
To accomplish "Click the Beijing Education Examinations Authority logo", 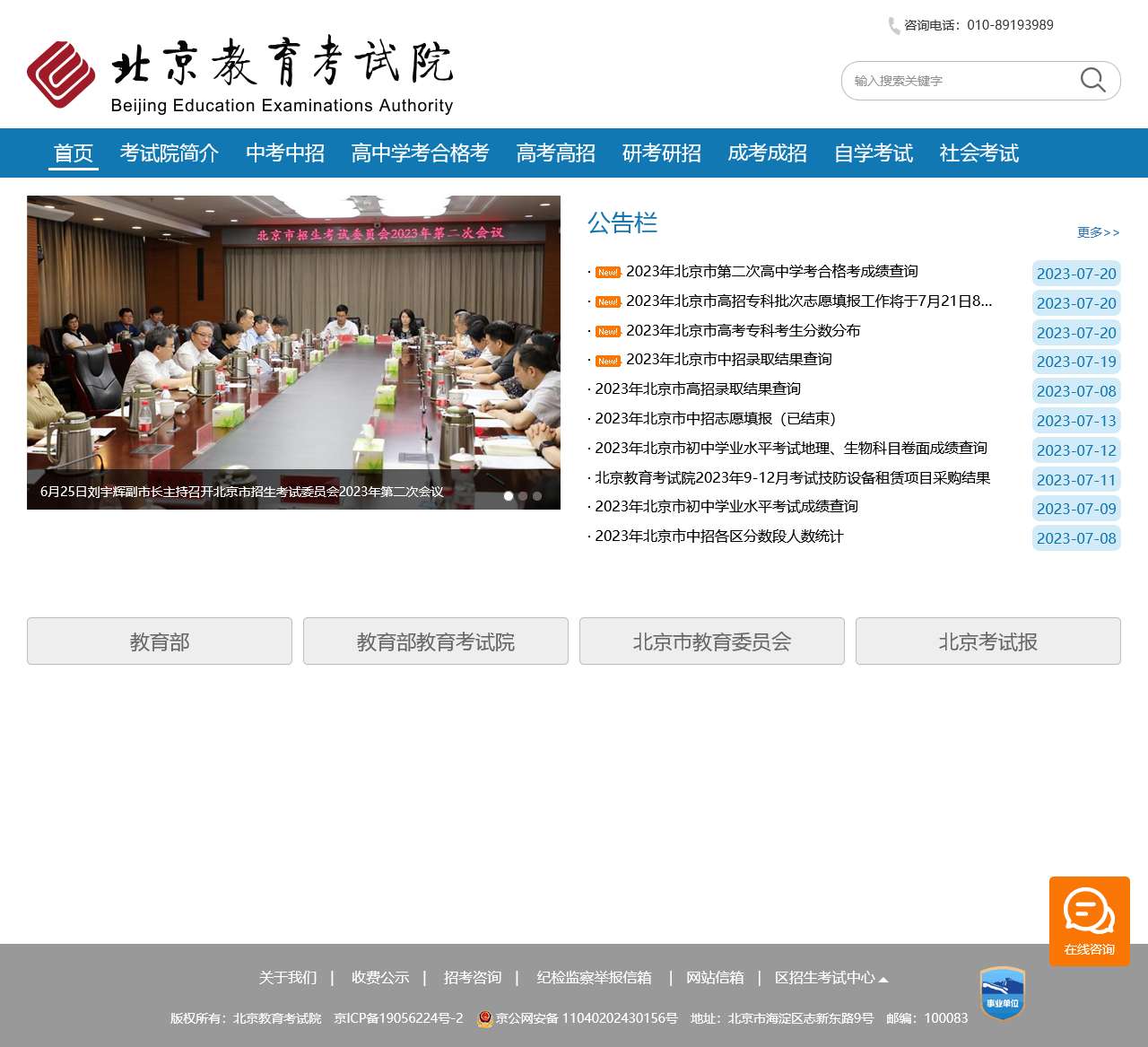I will [x=240, y=75].
